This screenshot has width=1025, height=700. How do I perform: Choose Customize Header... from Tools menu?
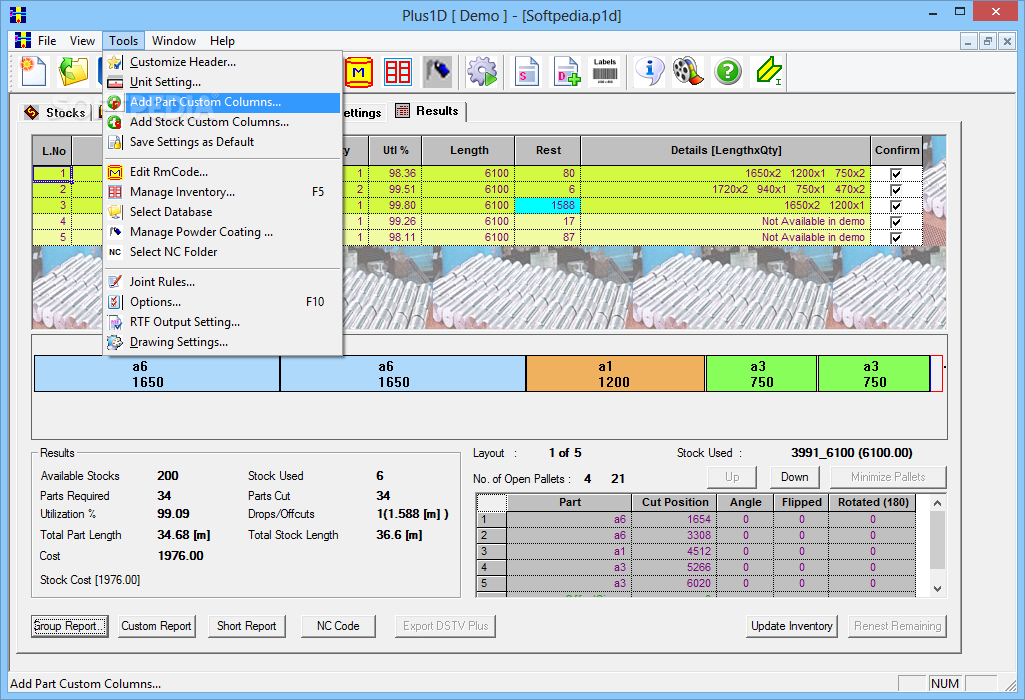coord(222,62)
